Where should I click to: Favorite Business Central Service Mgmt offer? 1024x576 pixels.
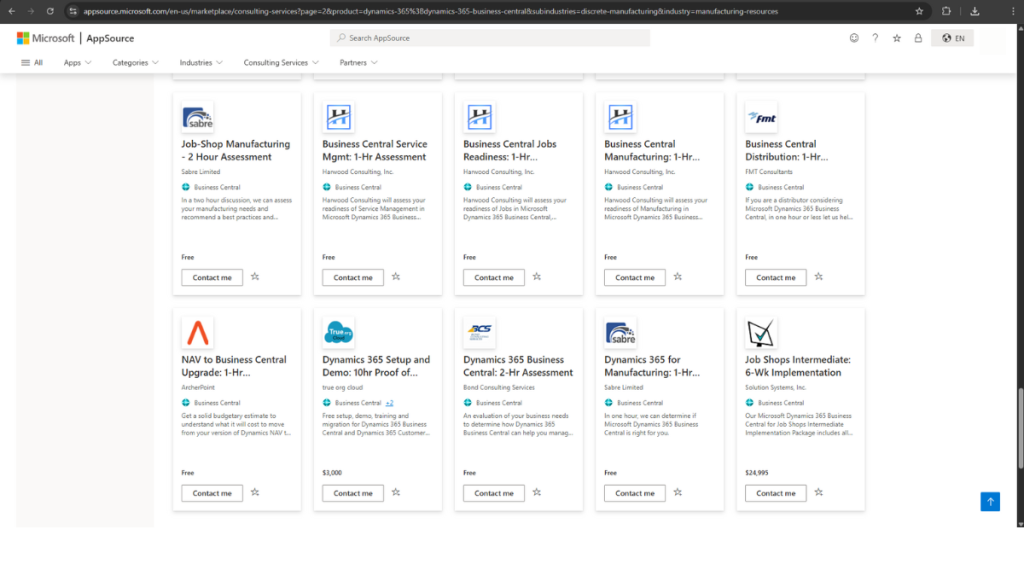pyautogui.click(x=396, y=277)
